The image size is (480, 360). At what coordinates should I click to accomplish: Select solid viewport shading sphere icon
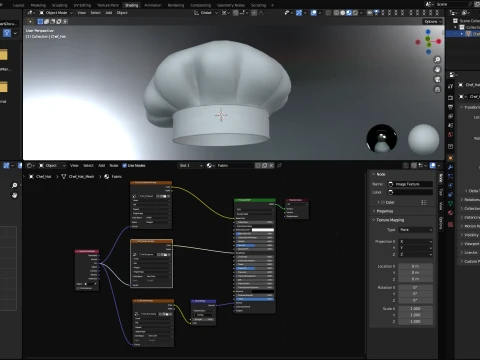coord(342,13)
